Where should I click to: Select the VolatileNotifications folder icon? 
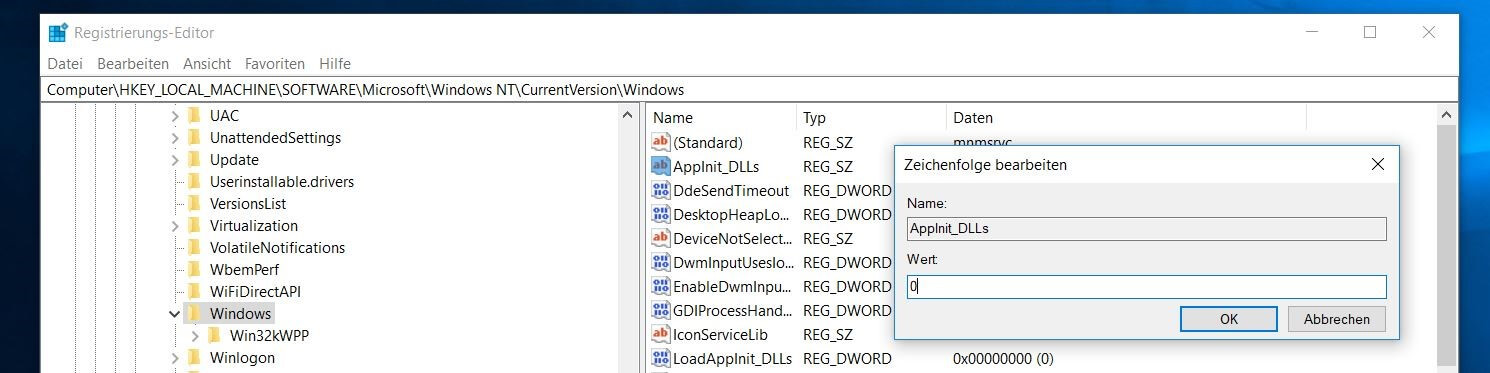pos(194,248)
